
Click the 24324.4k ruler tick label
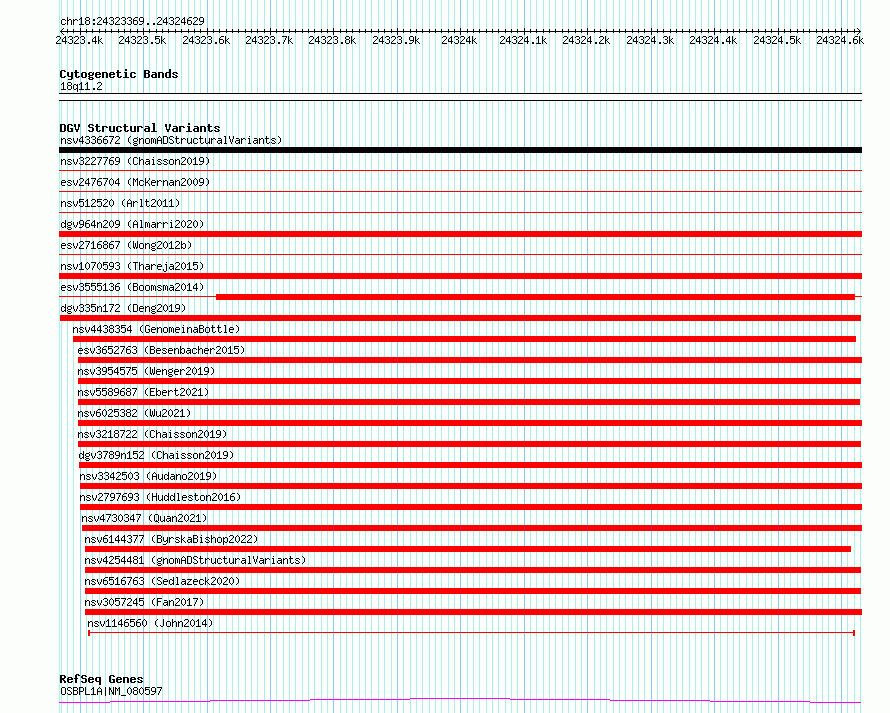point(713,40)
